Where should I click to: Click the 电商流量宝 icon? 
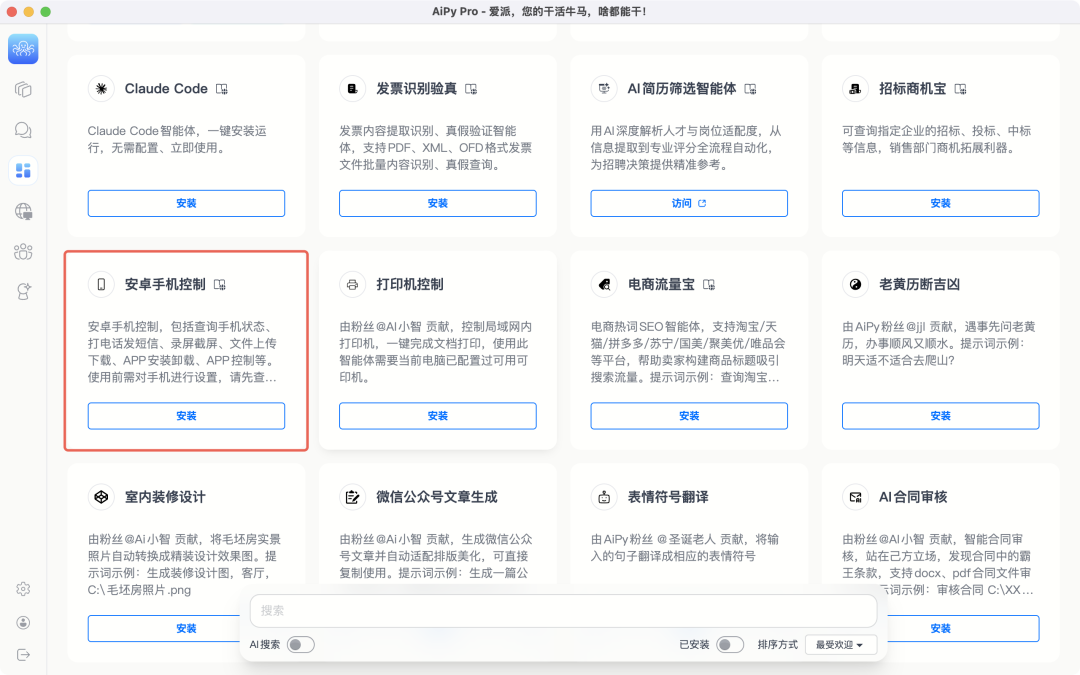(x=604, y=284)
